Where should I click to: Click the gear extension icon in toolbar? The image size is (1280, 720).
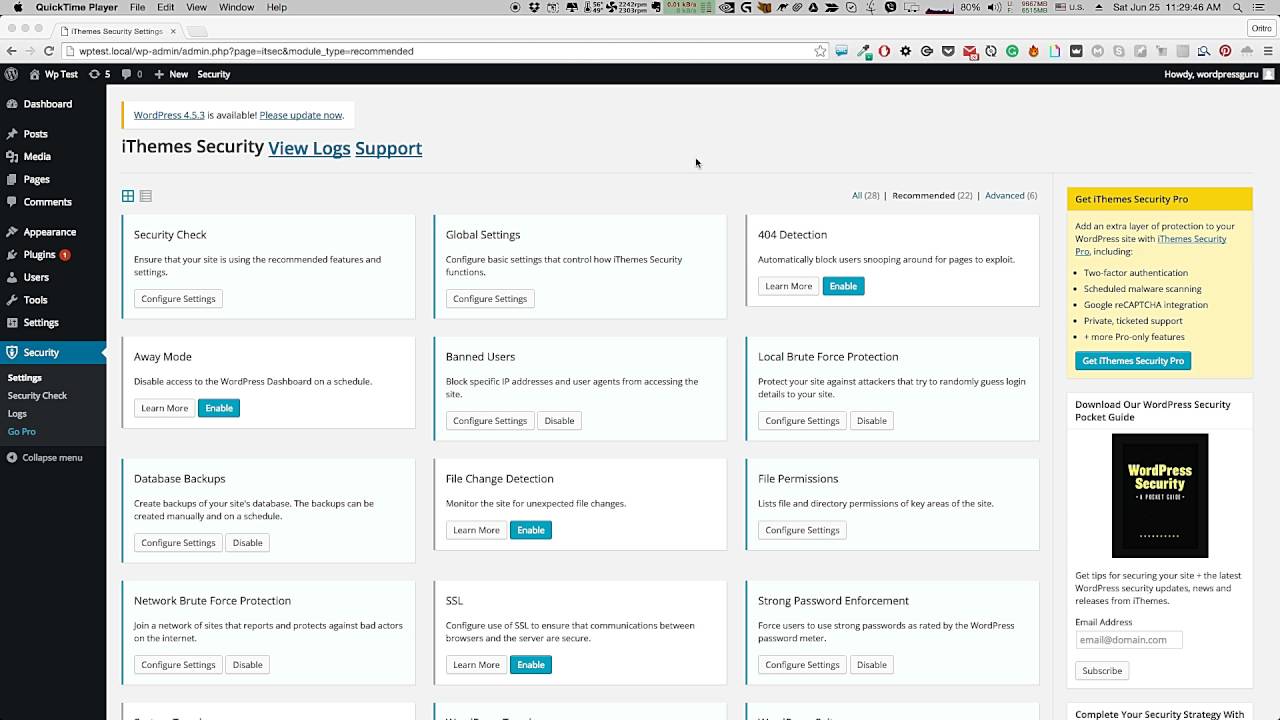(x=906, y=51)
